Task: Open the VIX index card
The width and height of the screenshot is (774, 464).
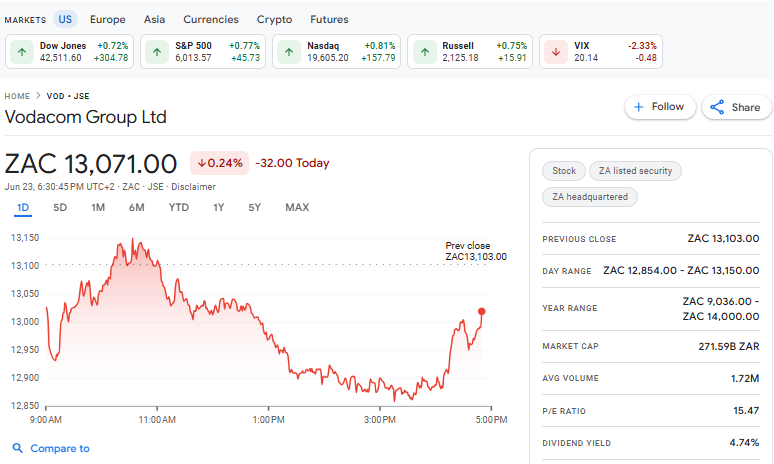Action: click(601, 51)
